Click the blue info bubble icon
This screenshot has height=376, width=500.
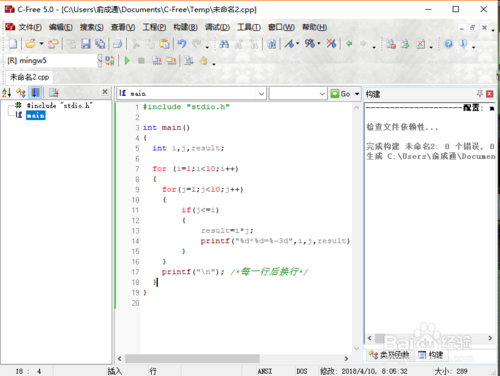coord(463,44)
